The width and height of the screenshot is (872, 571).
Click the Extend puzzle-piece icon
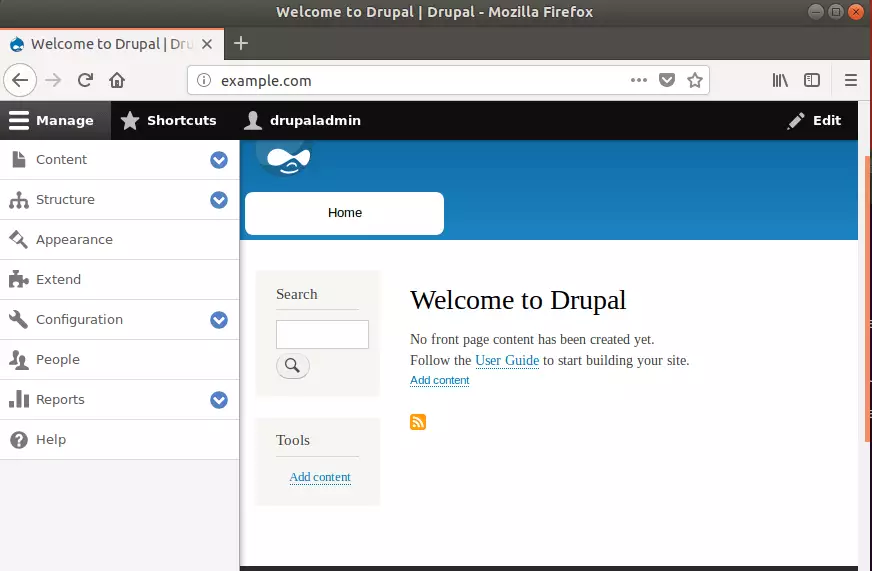(18, 280)
